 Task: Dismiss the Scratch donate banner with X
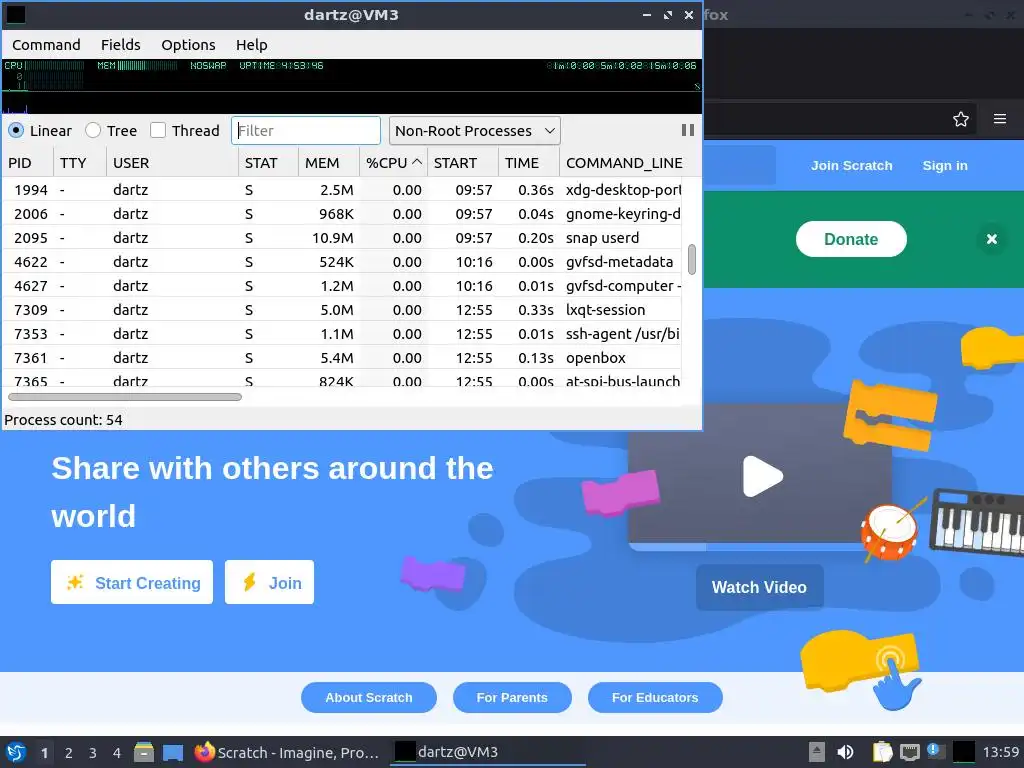(x=991, y=239)
